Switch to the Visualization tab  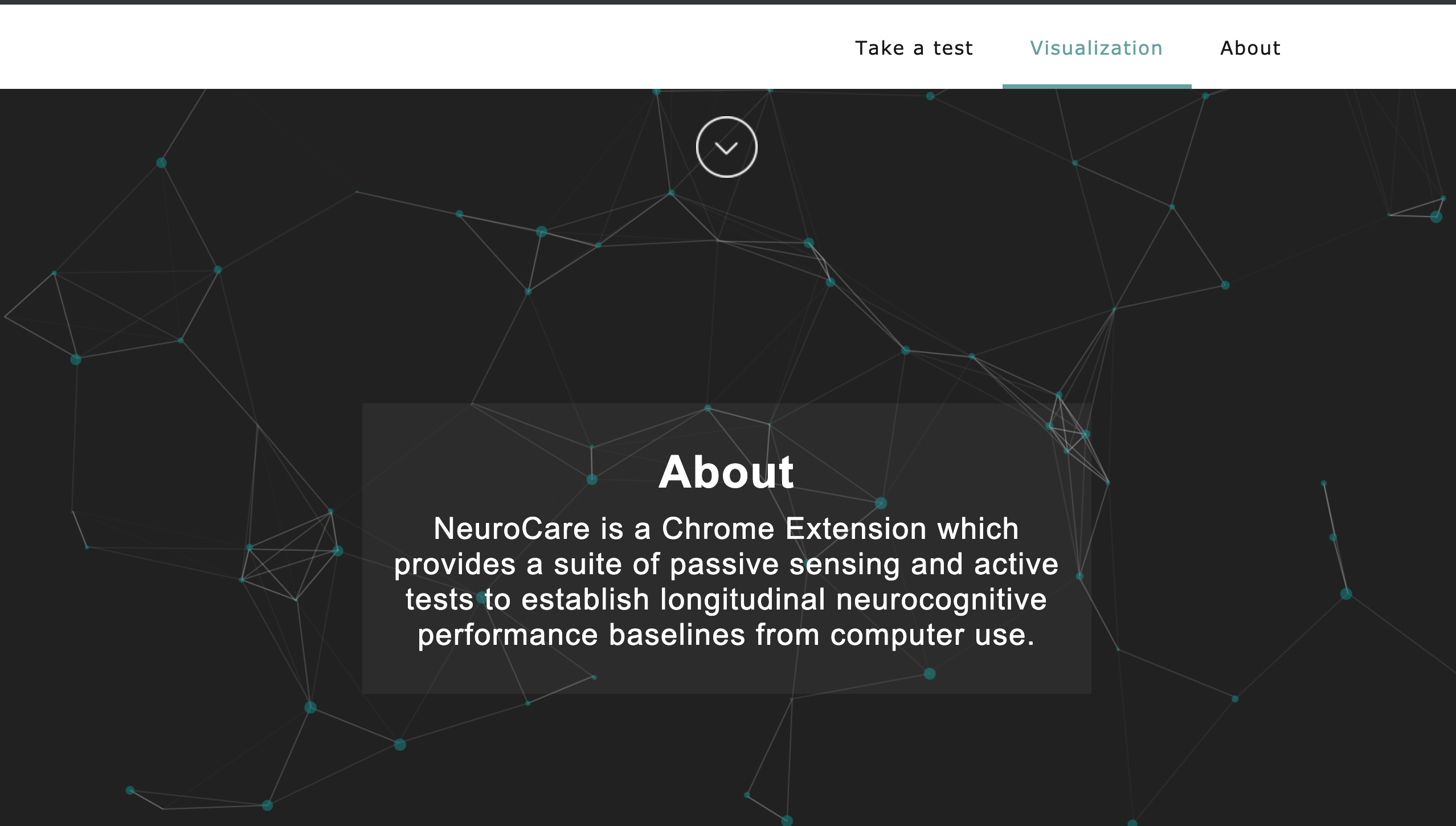point(1096,48)
